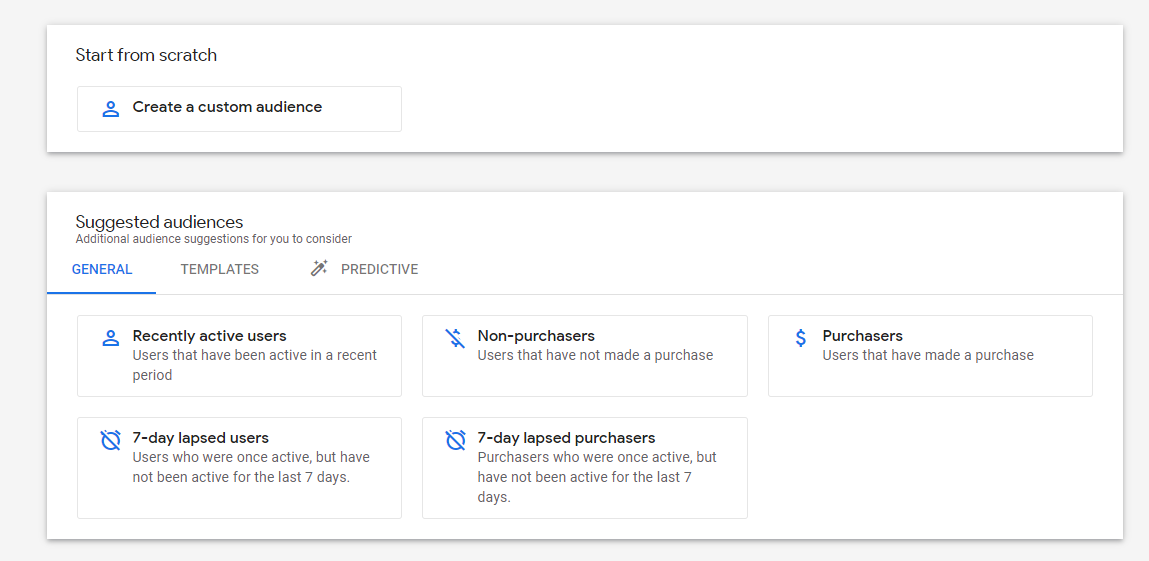Screen dimensions: 1149x561
Task: Pick the Purchasers suggested audience title
Action: (862, 336)
